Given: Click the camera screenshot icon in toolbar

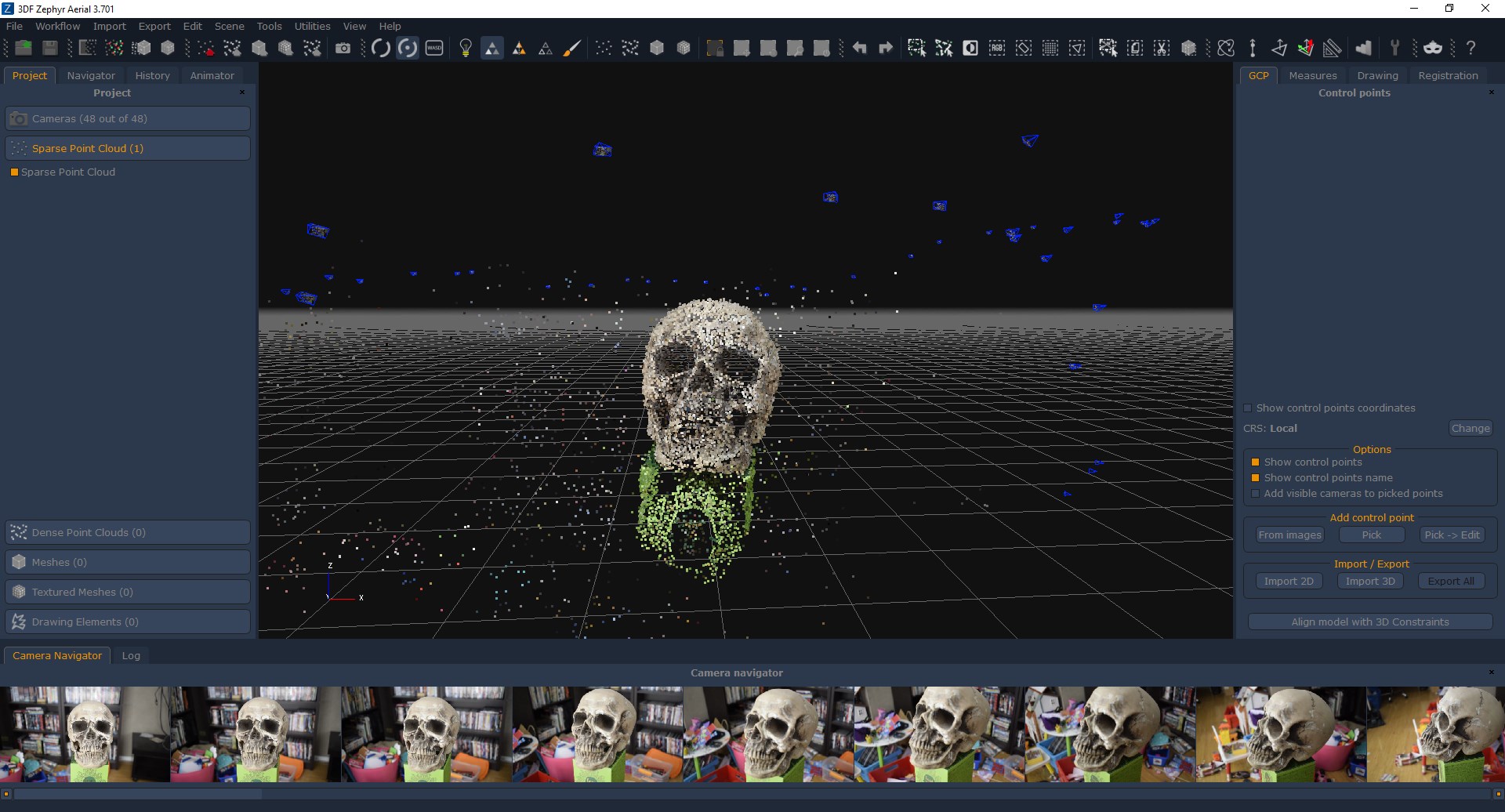Looking at the screenshot, I should 343,48.
